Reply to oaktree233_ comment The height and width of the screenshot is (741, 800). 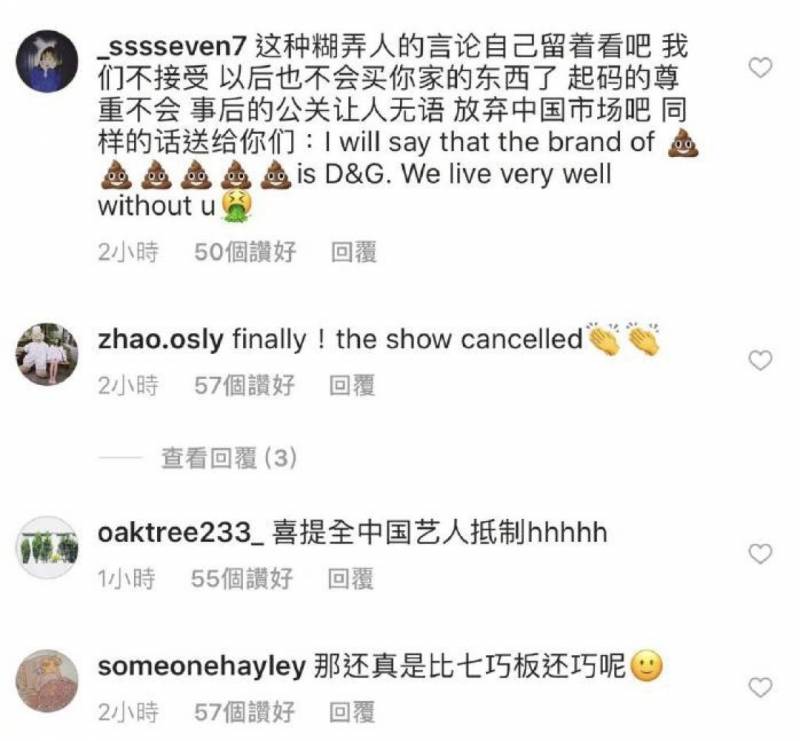(351, 579)
